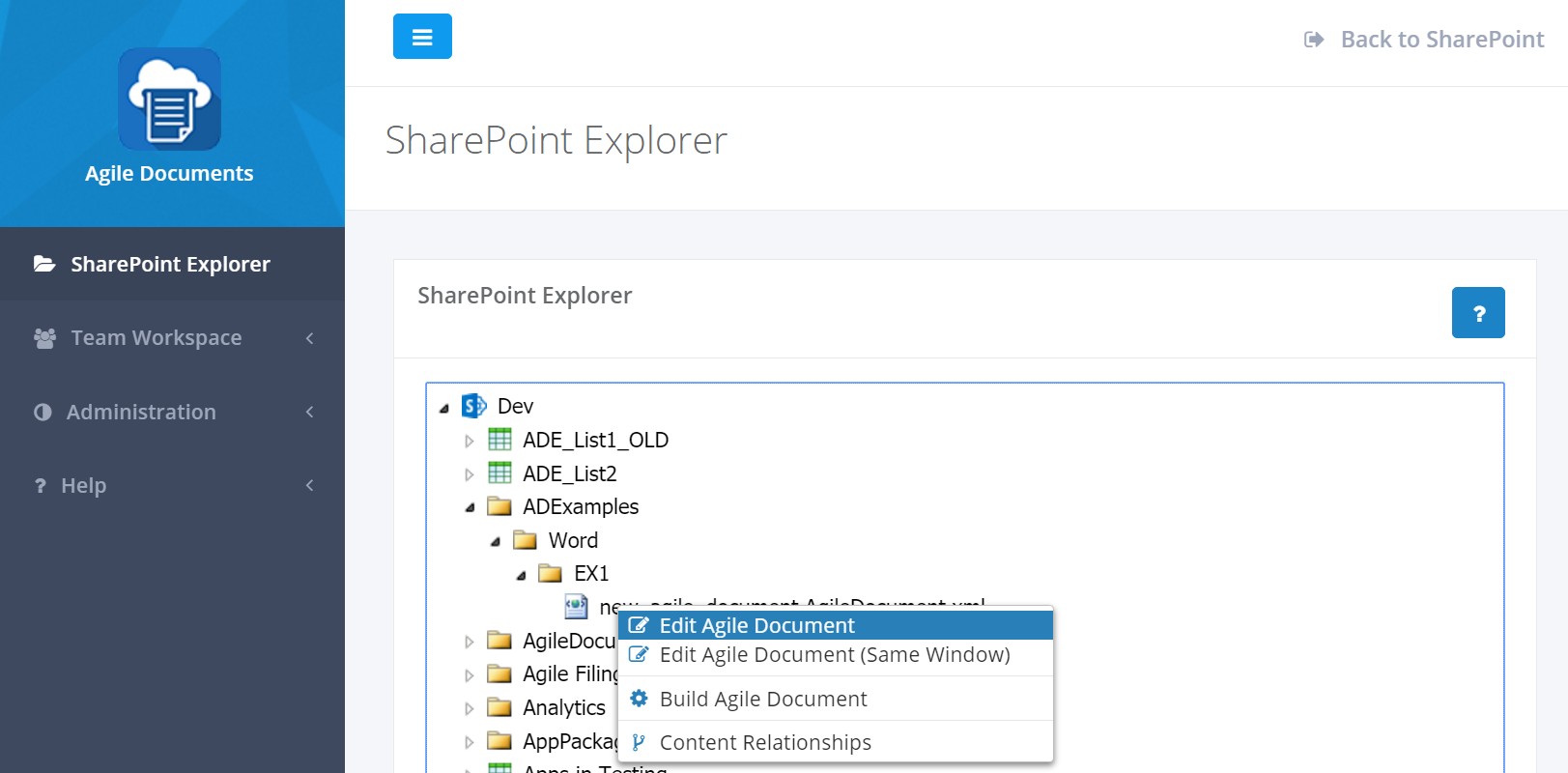The height and width of the screenshot is (773, 1568).
Task: Click the branch icon beside Content Relationships
Action: pyautogui.click(x=638, y=742)
